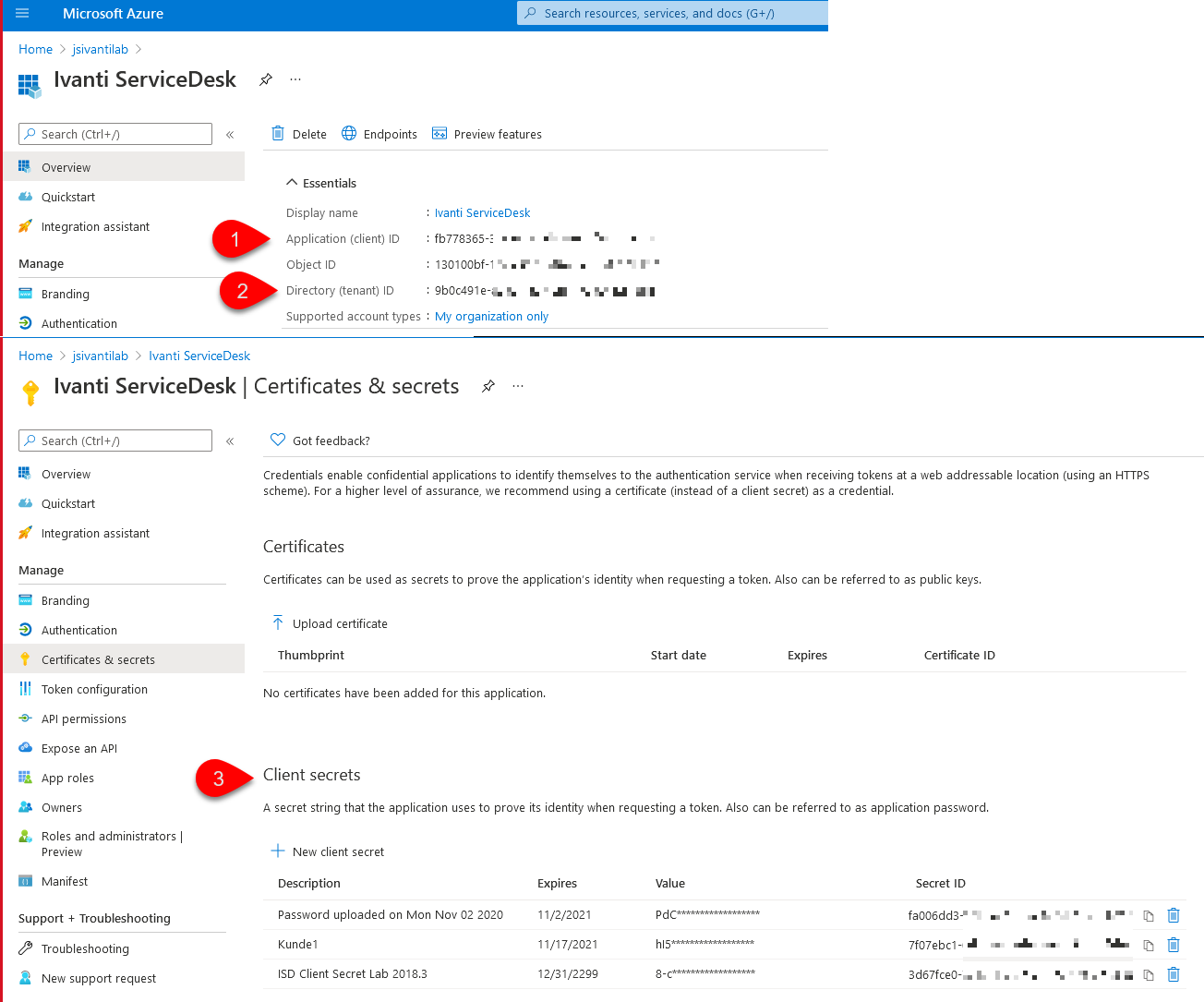Screen dimensions: 1204x1002
Task: Collapse the upper sidebar navigation pane
Action: click(x=230, y=135)
